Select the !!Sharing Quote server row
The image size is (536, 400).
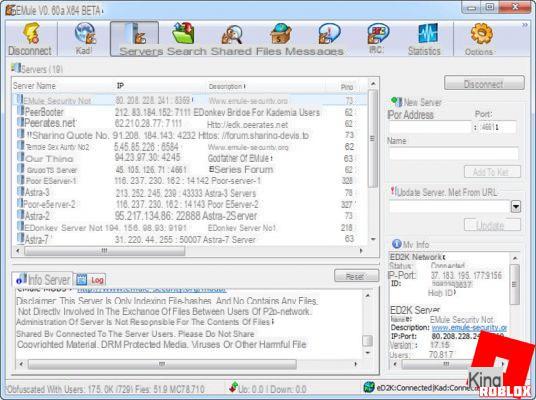tap(190, 135)
